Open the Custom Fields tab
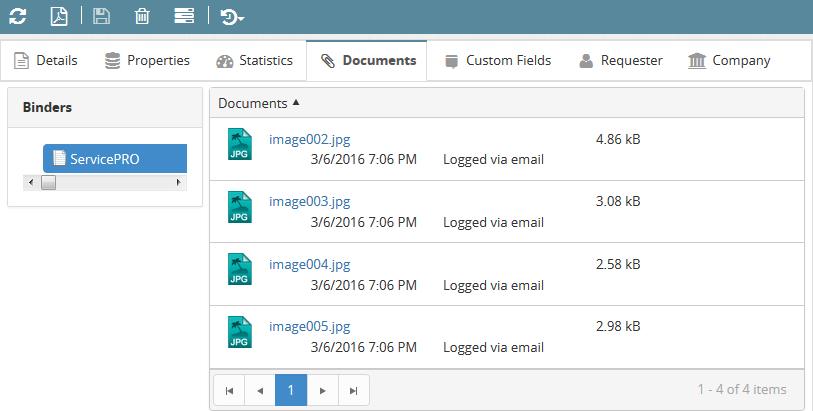This screenshot has height=411, width=813. [497, 61]
